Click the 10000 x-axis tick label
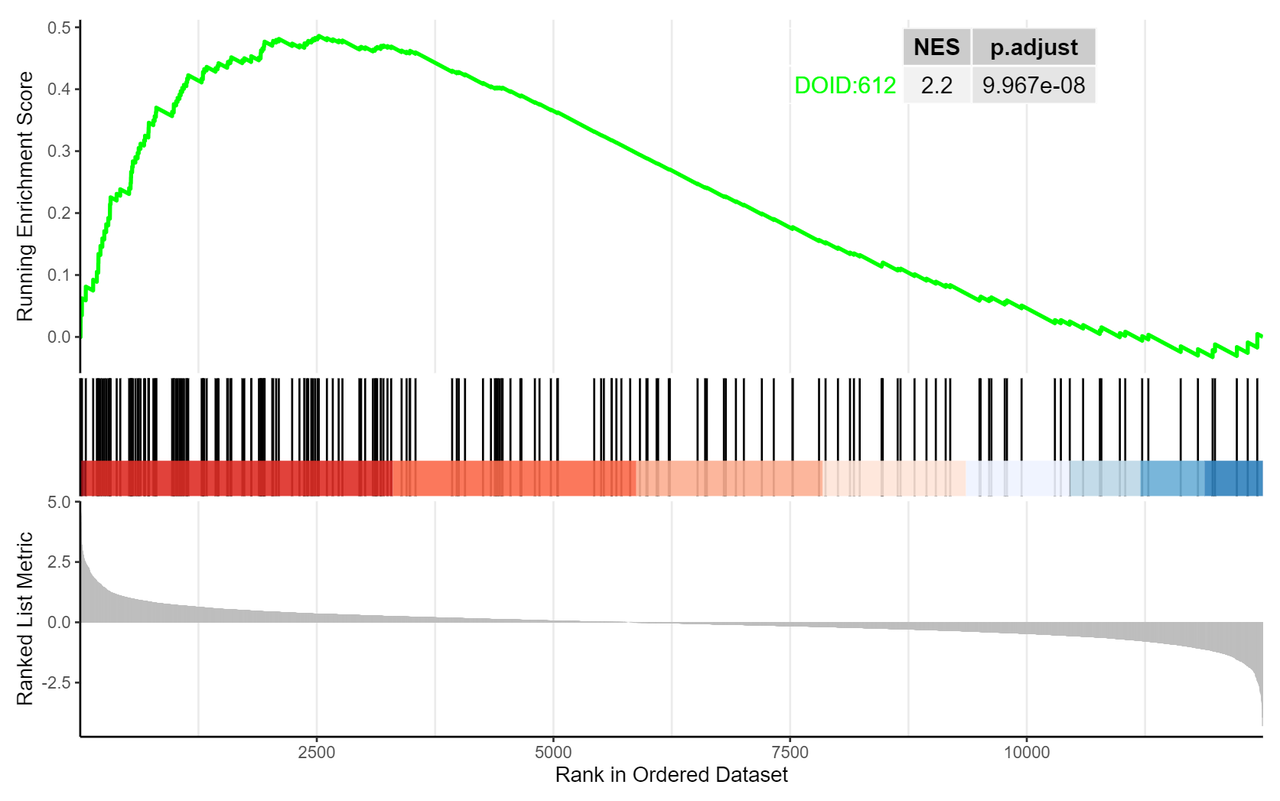1280x801 pixels. pos(1026,752)
